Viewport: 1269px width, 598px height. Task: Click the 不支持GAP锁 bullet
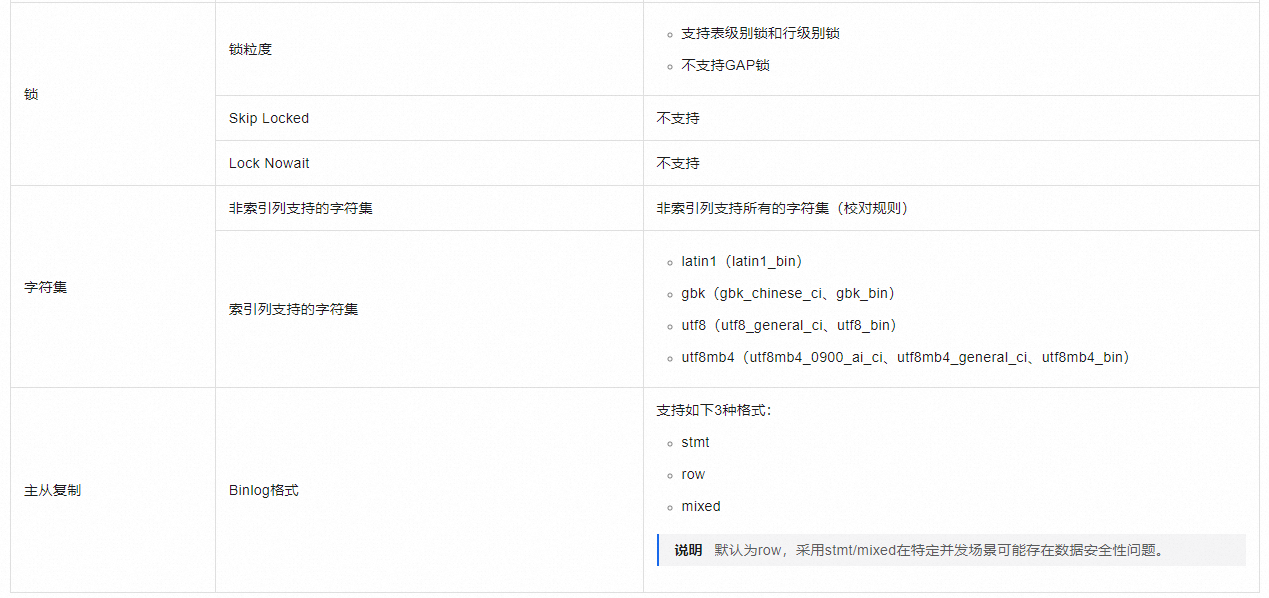click(x=725, y=65)
